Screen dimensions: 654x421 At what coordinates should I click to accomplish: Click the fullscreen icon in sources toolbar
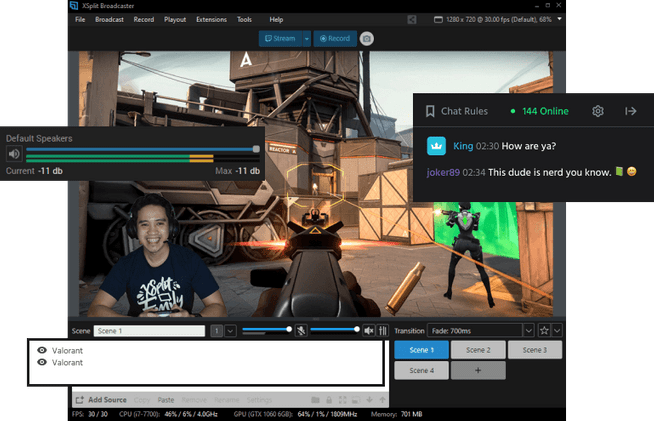click(x=342, y=400)
